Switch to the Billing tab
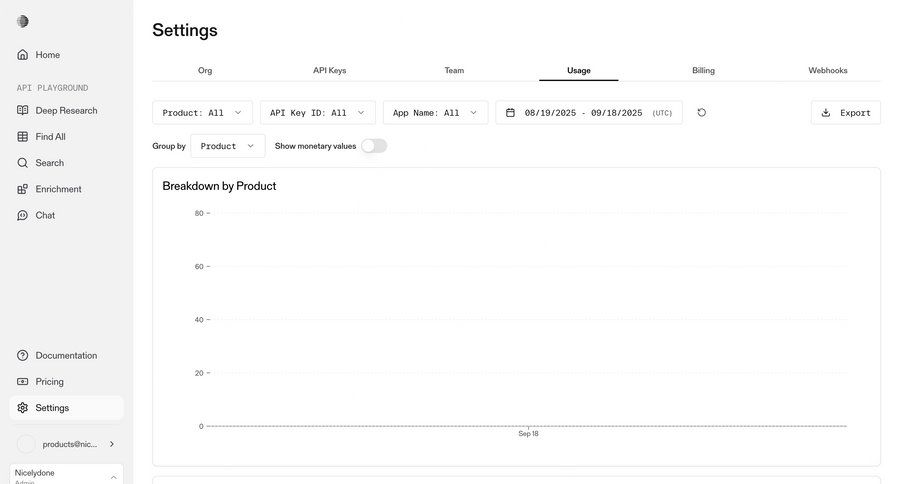This screenshot has width=900, height=484. [x=703, y=71]
